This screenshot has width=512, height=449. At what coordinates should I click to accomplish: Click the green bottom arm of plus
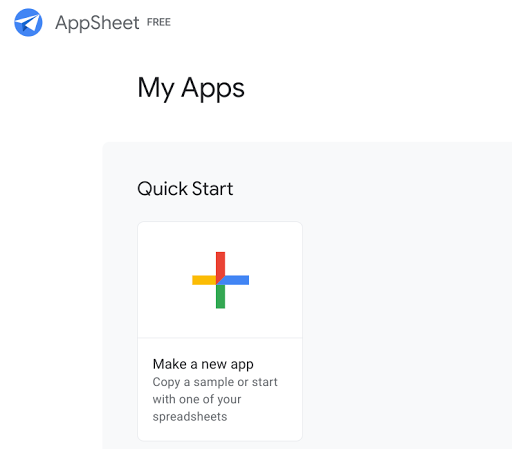220,296
